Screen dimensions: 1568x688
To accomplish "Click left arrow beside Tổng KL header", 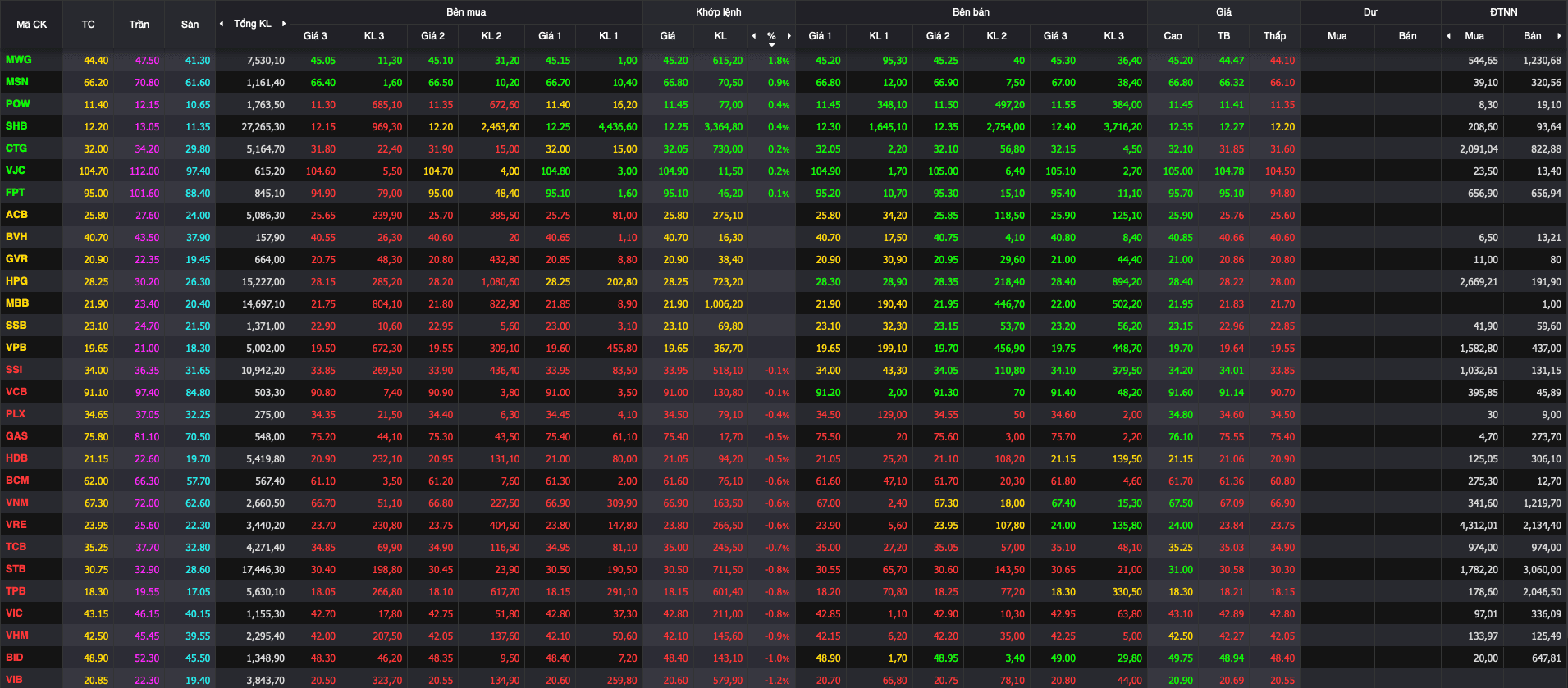I will coord(222,24).
